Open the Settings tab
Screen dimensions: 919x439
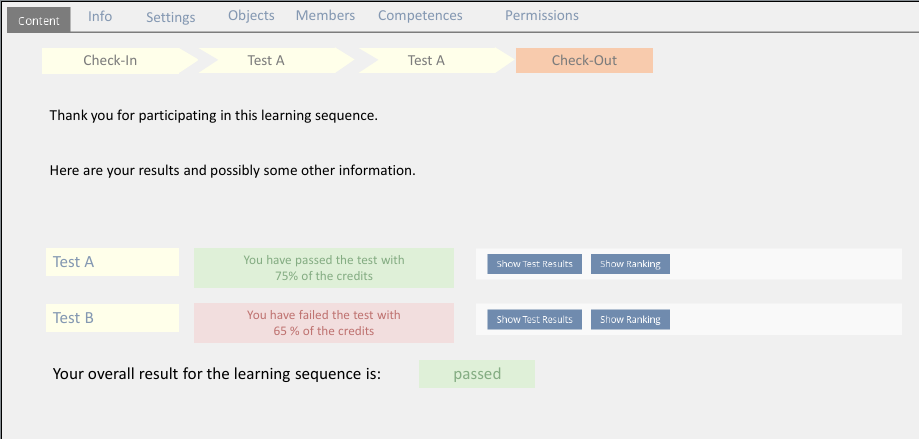pyautogui.click(x=170, y=17)
